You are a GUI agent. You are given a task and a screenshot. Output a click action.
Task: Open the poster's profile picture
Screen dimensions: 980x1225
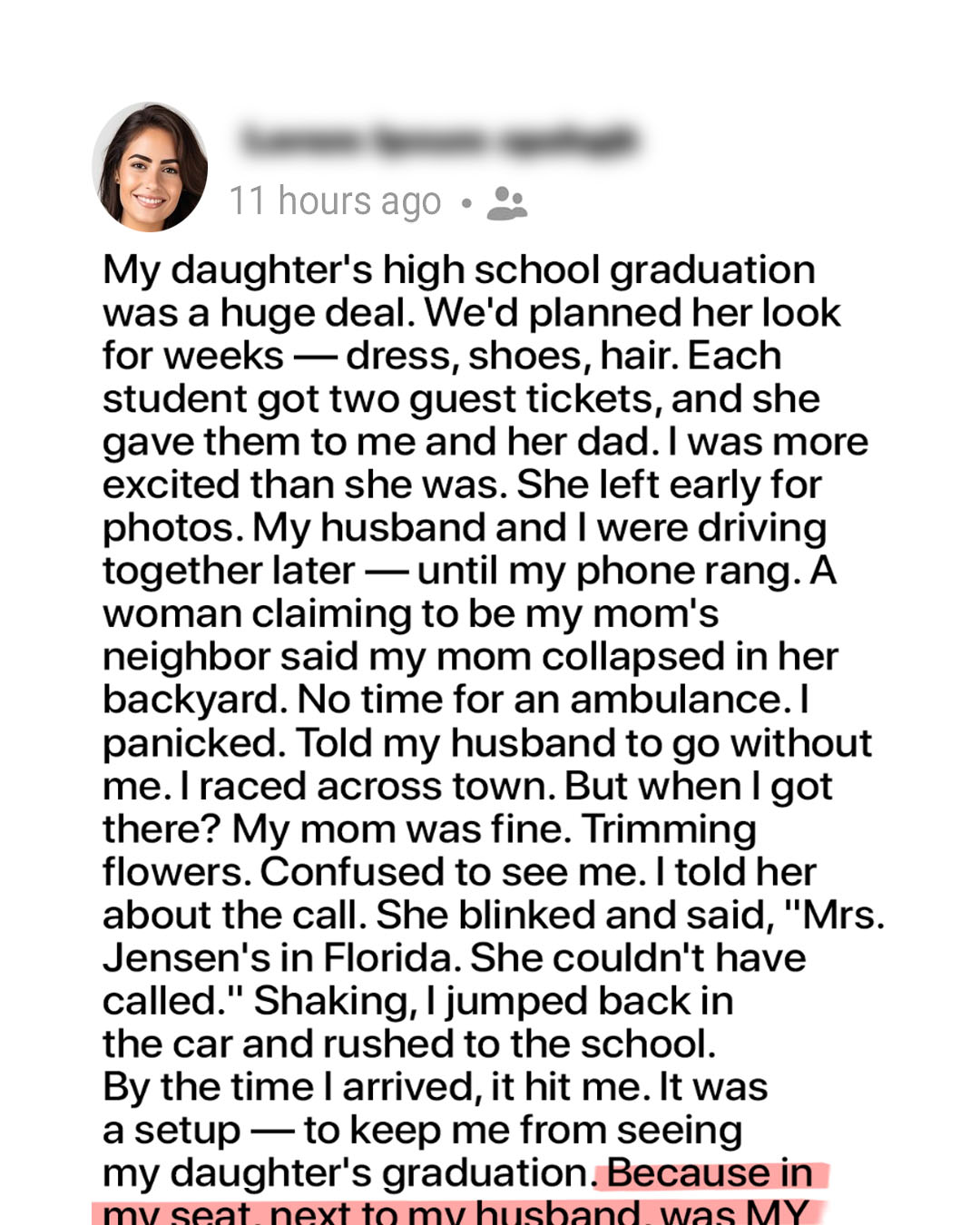(151, 167)
